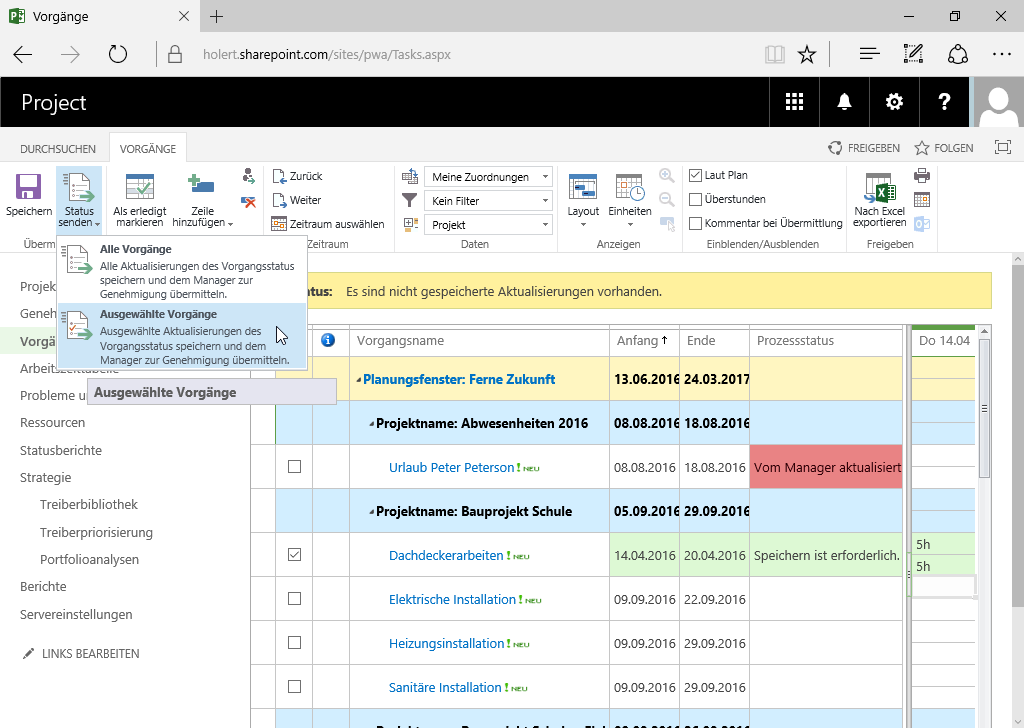
Task: Open the Layout dropdown button
Action: click(583, 200)
